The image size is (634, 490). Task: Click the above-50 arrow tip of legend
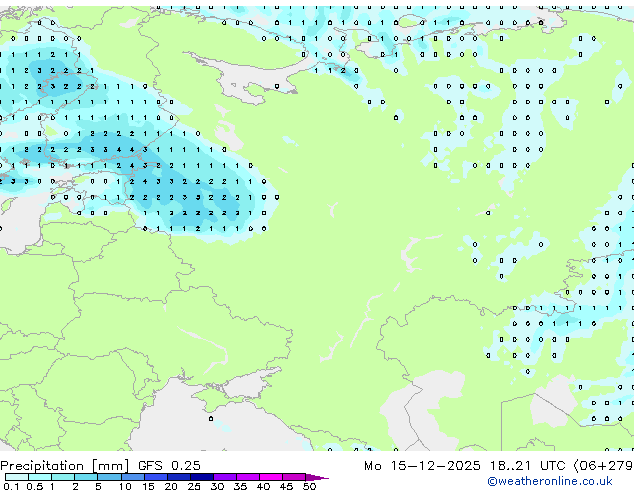click(317, 477)
